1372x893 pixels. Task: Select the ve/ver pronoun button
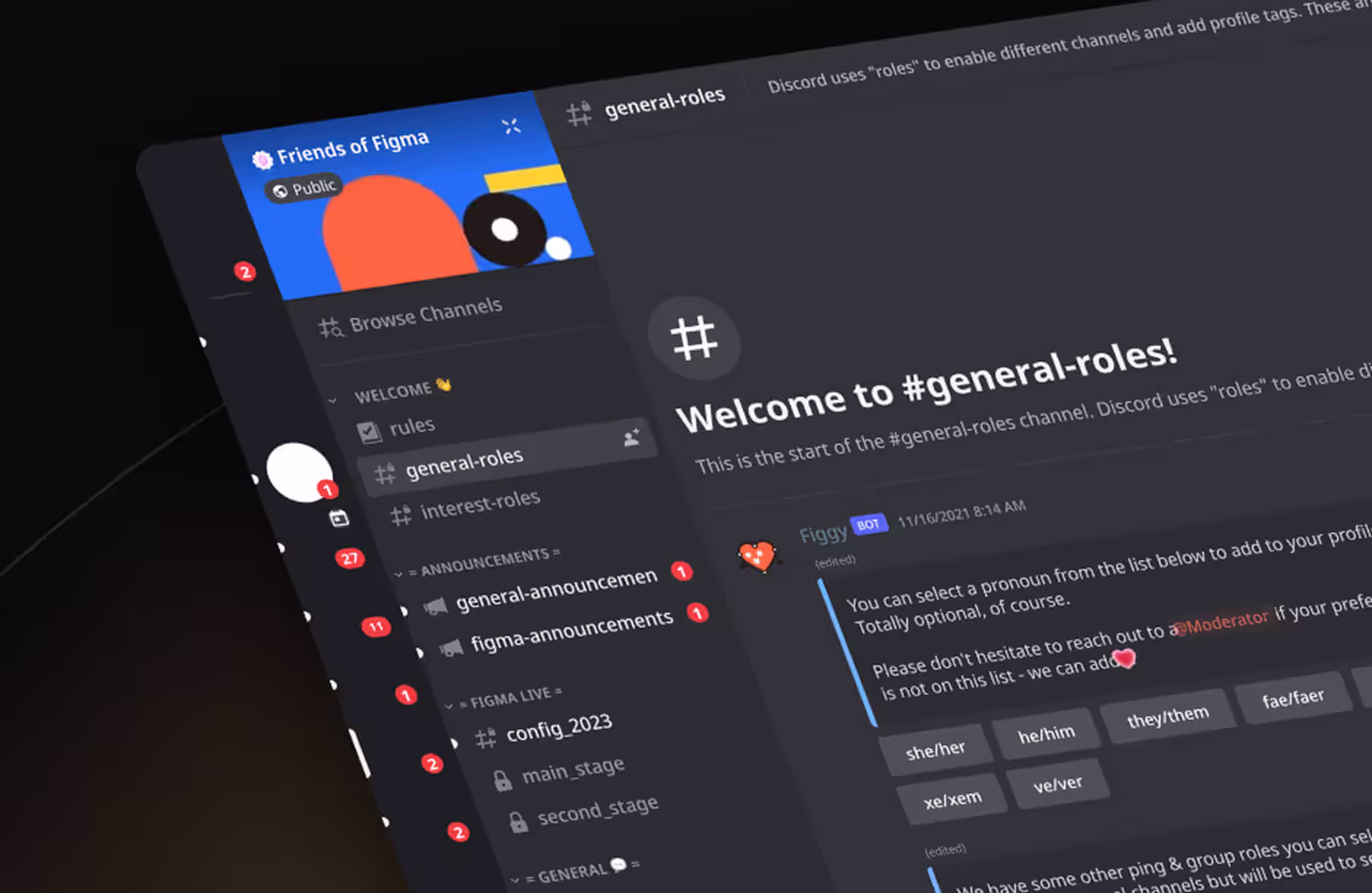[1057, 784]
